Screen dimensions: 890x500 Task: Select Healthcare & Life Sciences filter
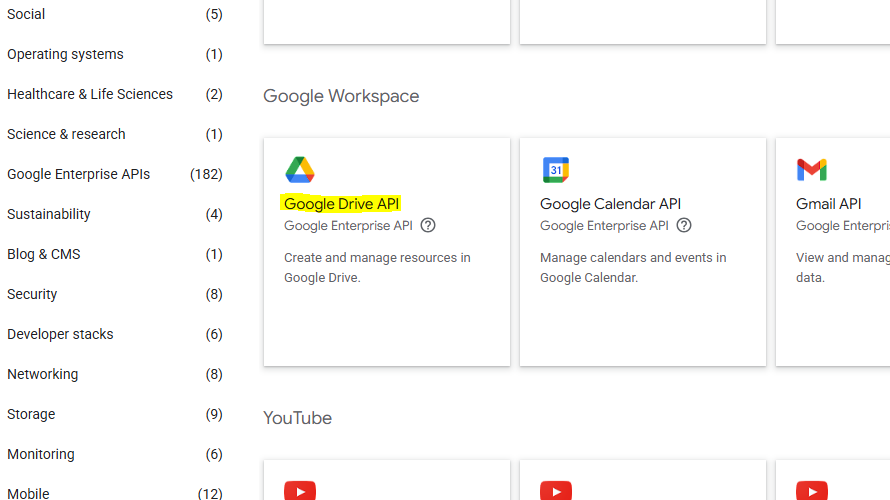[90, 94]
